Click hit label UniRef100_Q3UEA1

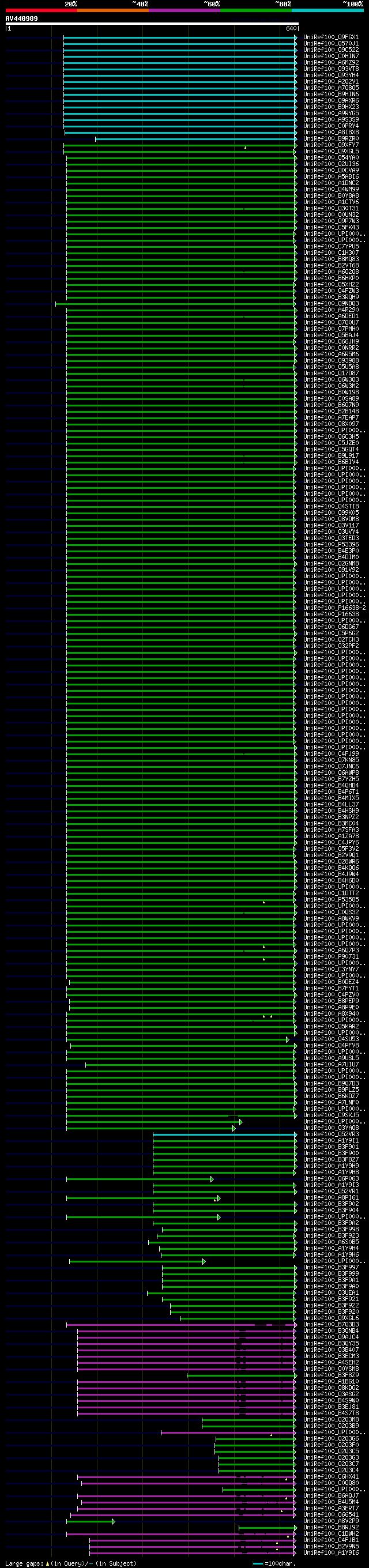tap(332, 1293)
